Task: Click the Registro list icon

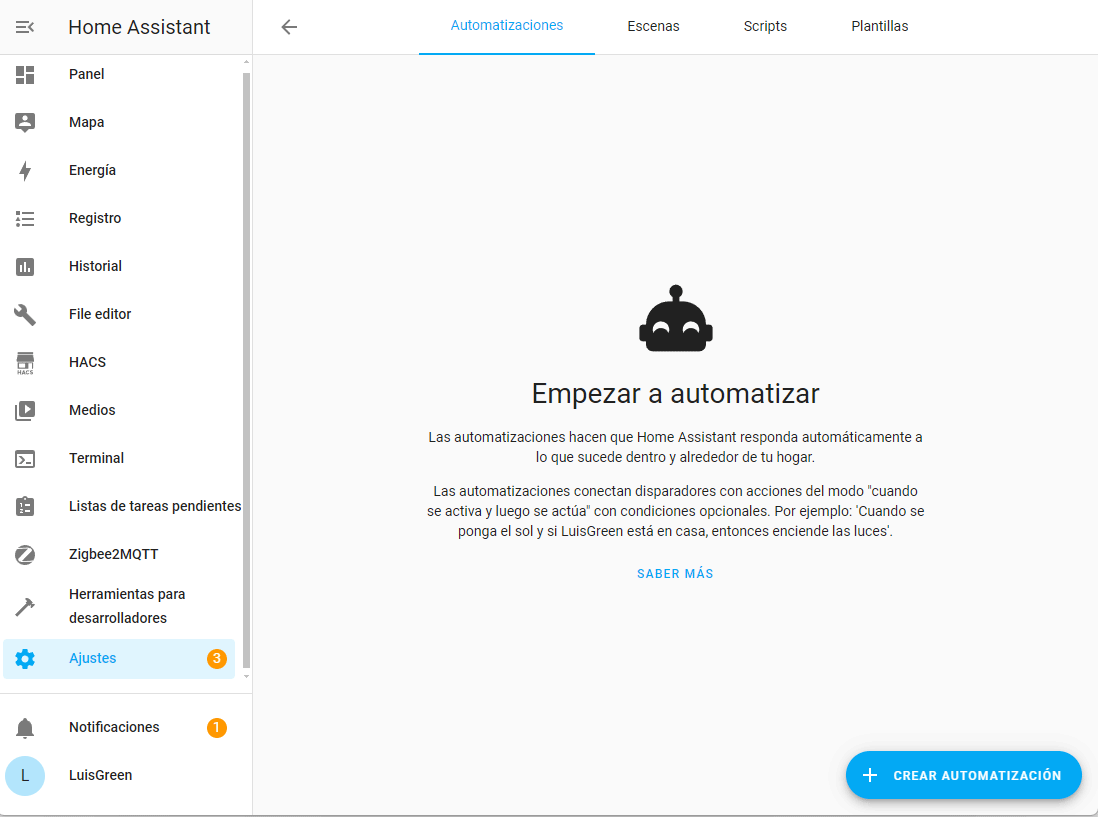Action: point(25,218)
